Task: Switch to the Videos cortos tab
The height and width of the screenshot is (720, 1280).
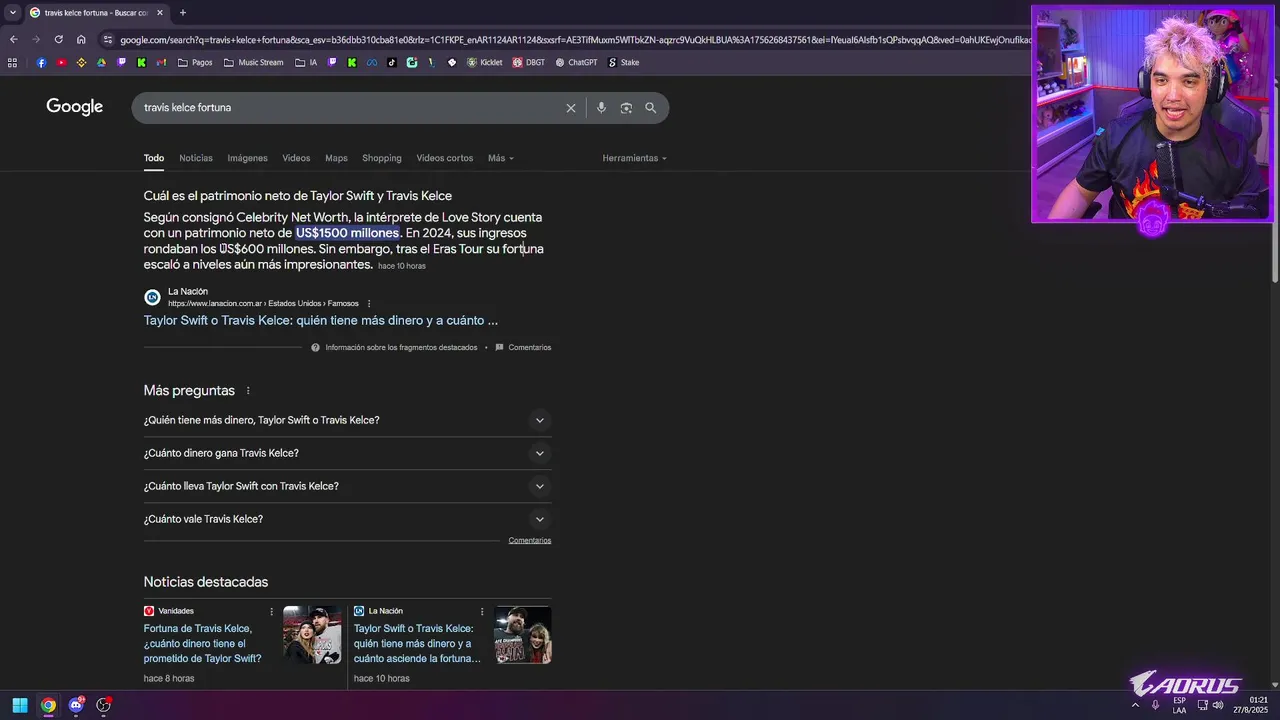Action: tap(445, 158)
